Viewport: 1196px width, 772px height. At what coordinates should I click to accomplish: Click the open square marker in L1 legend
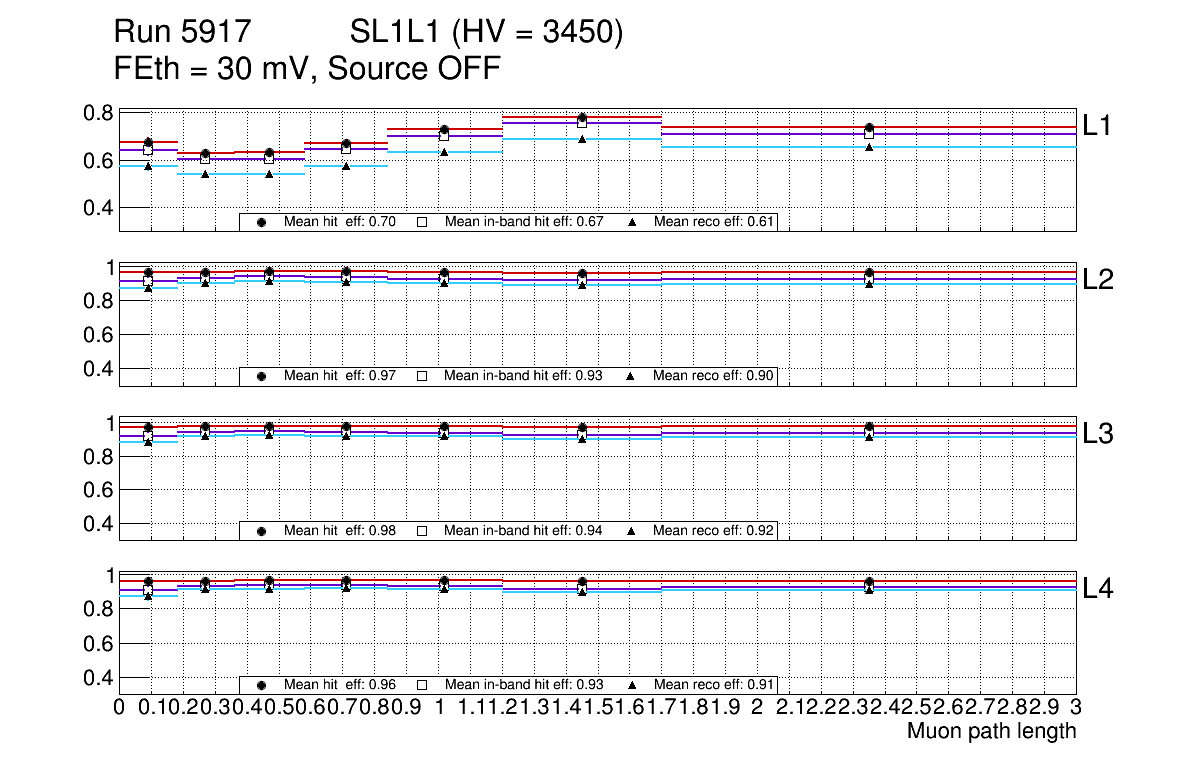[x=421, y=223]
